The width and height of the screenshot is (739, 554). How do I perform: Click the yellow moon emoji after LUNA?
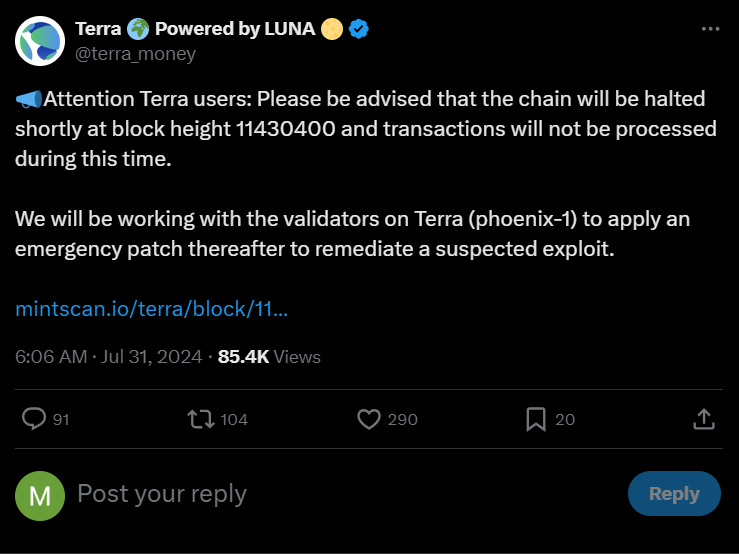pyautogui.click(x=332, y=29)
